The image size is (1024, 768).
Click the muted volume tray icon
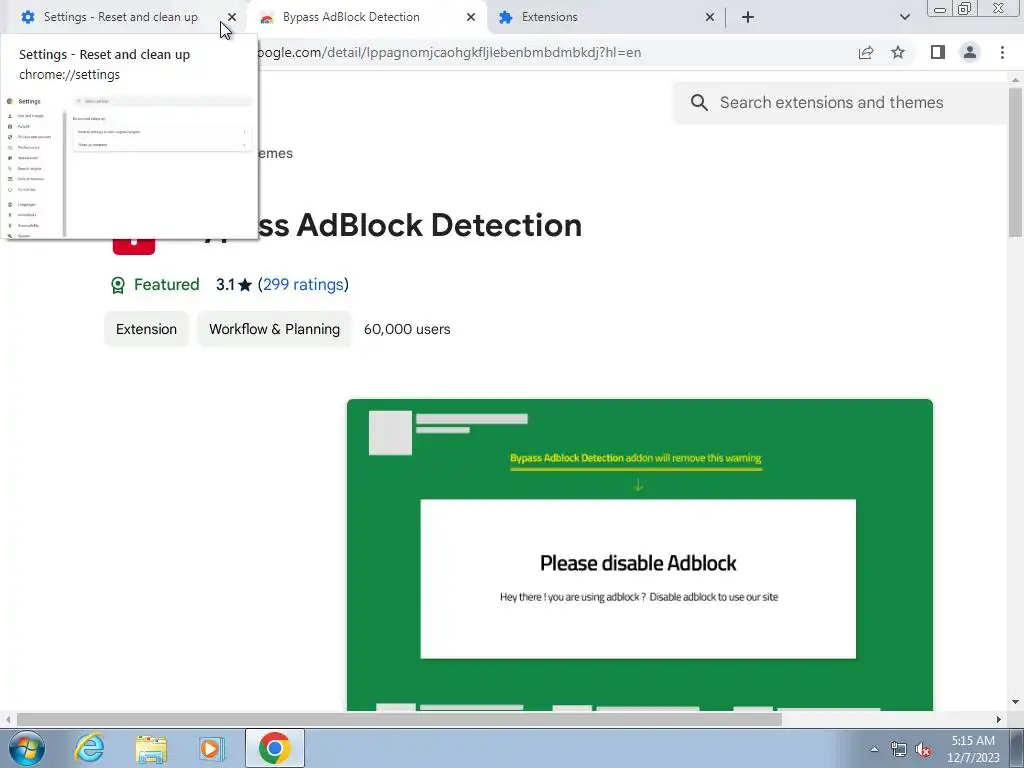[923, 749]
